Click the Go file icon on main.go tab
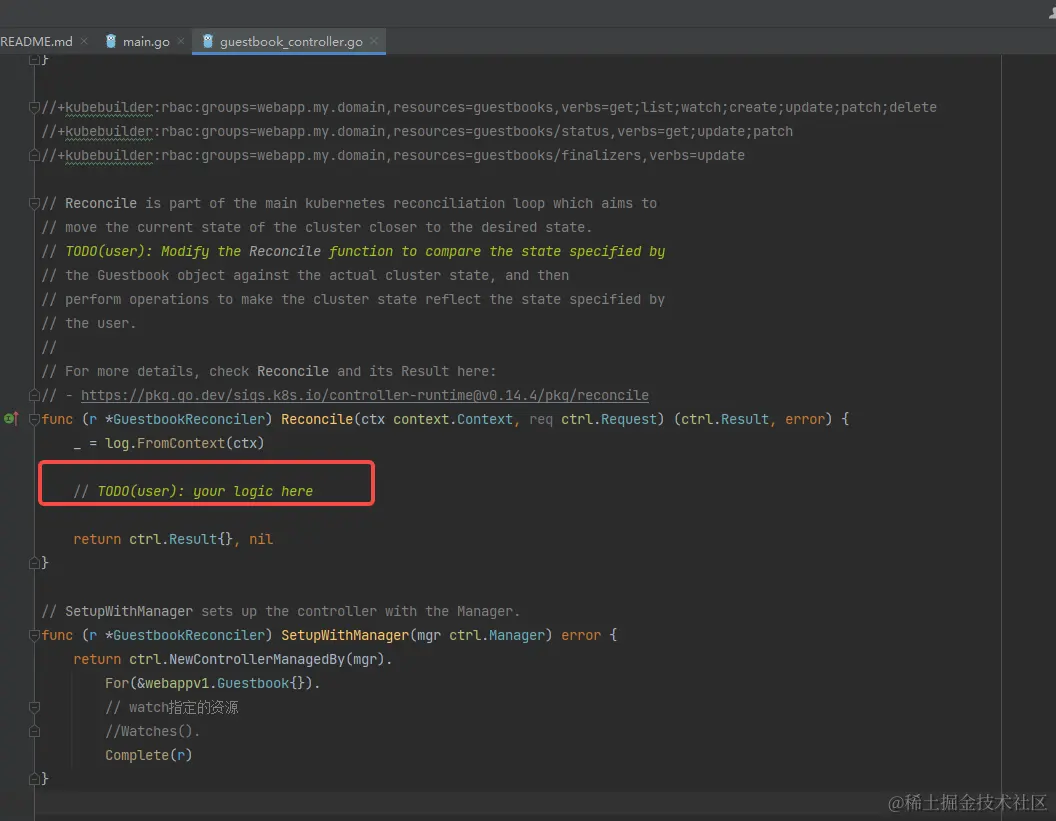This screenshot has width=1056, height=821. tap(111, 42)
